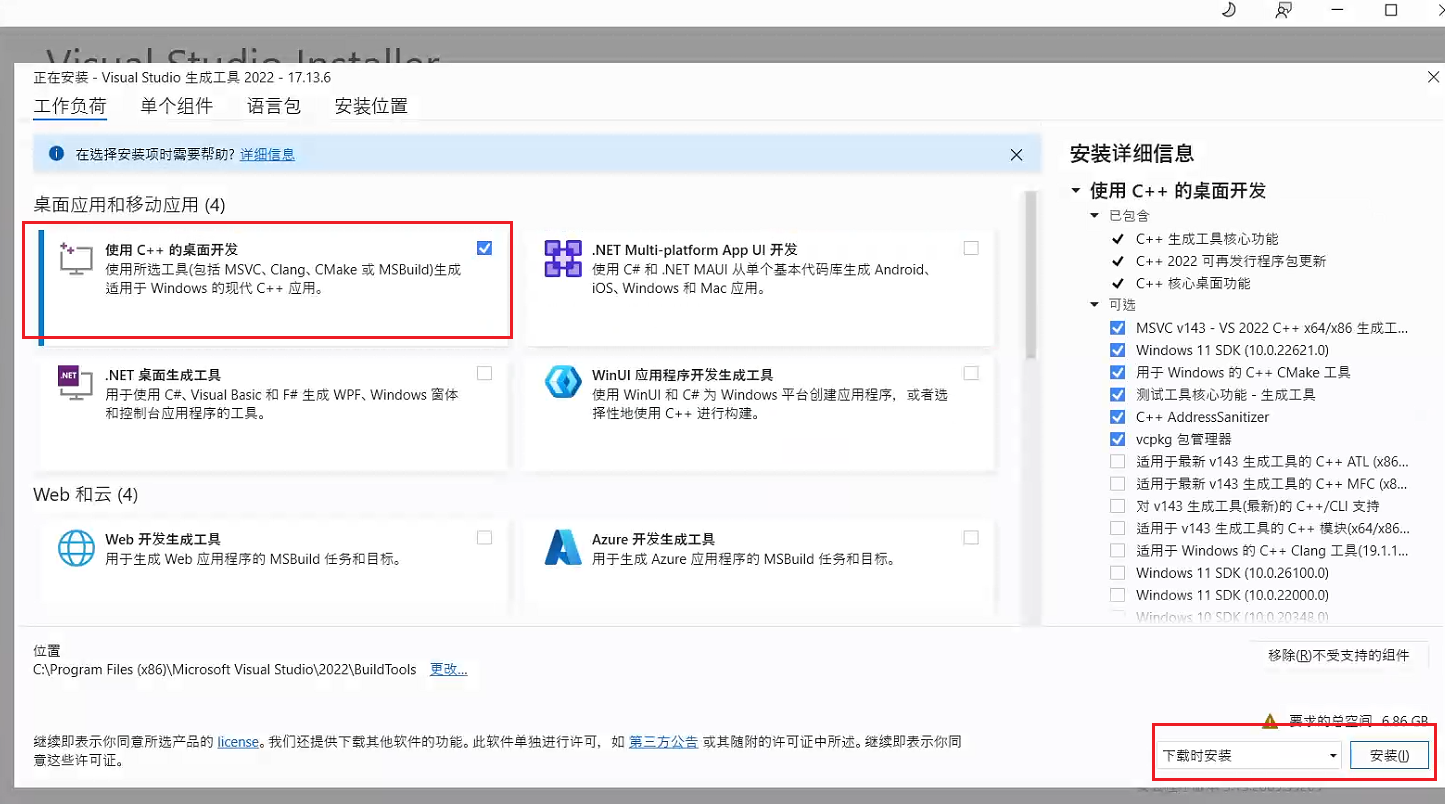This screenshot has width=1445, height=804.
Task: Uncheck 使用 C++ 的桌面开发 workload
Action: pos(484,247)
